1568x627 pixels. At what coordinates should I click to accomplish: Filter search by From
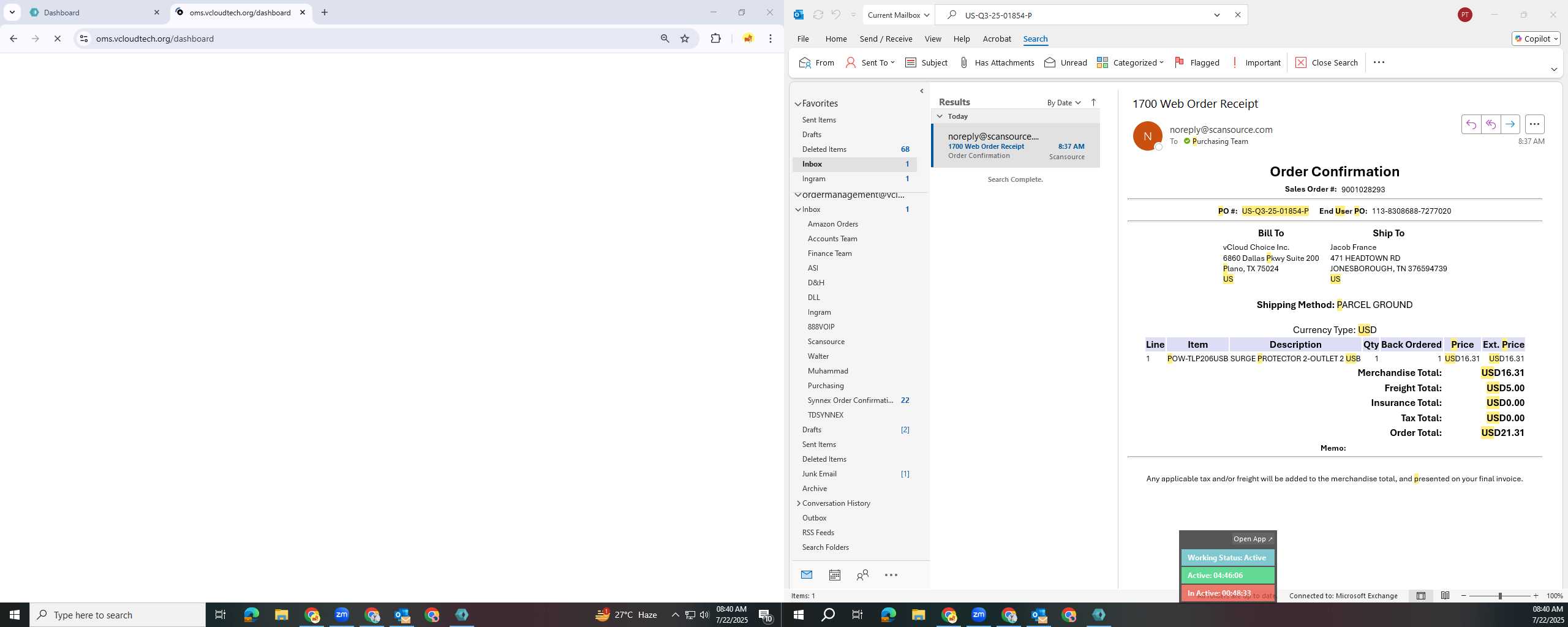click(x=817, y=62)
